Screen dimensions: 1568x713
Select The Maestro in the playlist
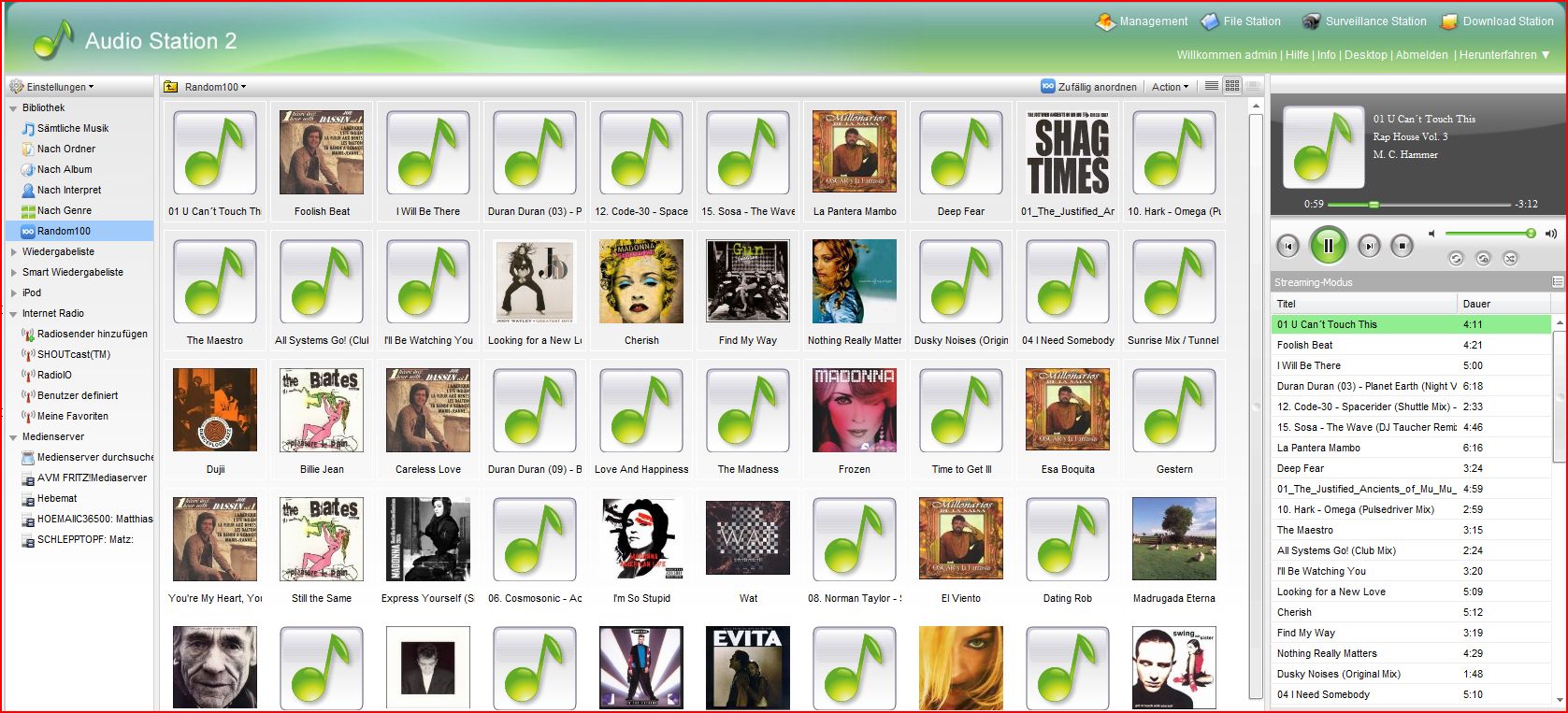click(1411, 530)
